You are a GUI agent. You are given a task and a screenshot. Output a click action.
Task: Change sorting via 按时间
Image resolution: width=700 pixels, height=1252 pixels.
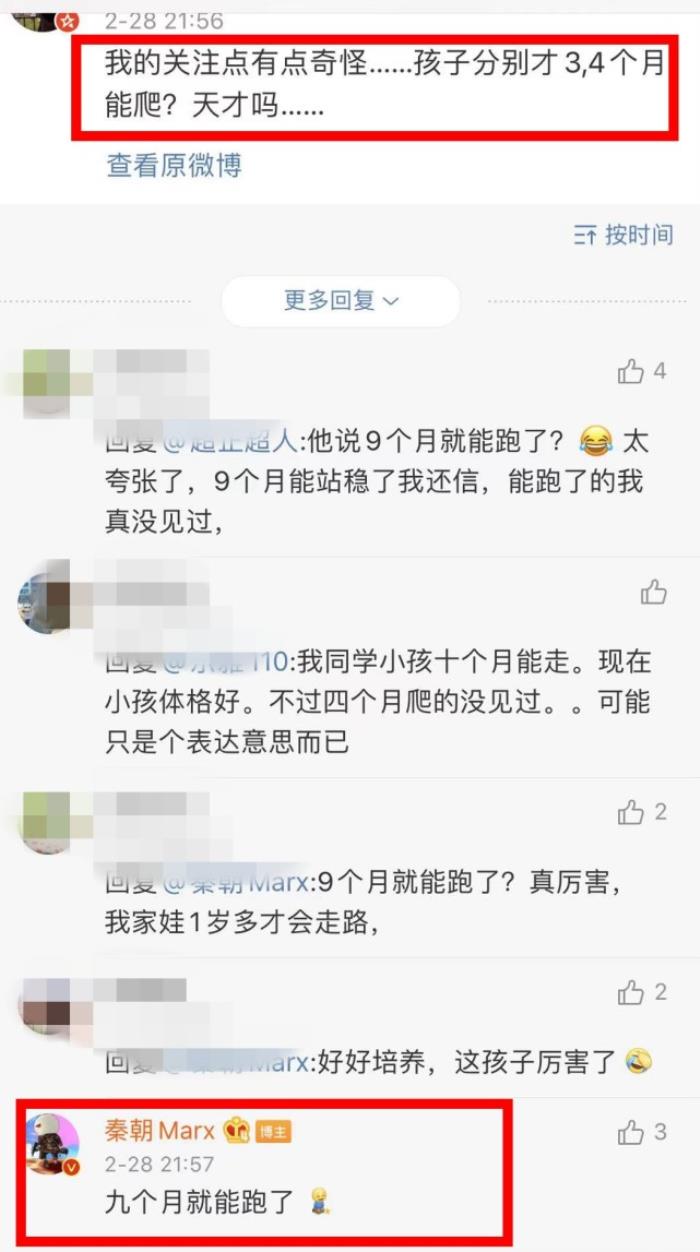[x=623, y=236]
